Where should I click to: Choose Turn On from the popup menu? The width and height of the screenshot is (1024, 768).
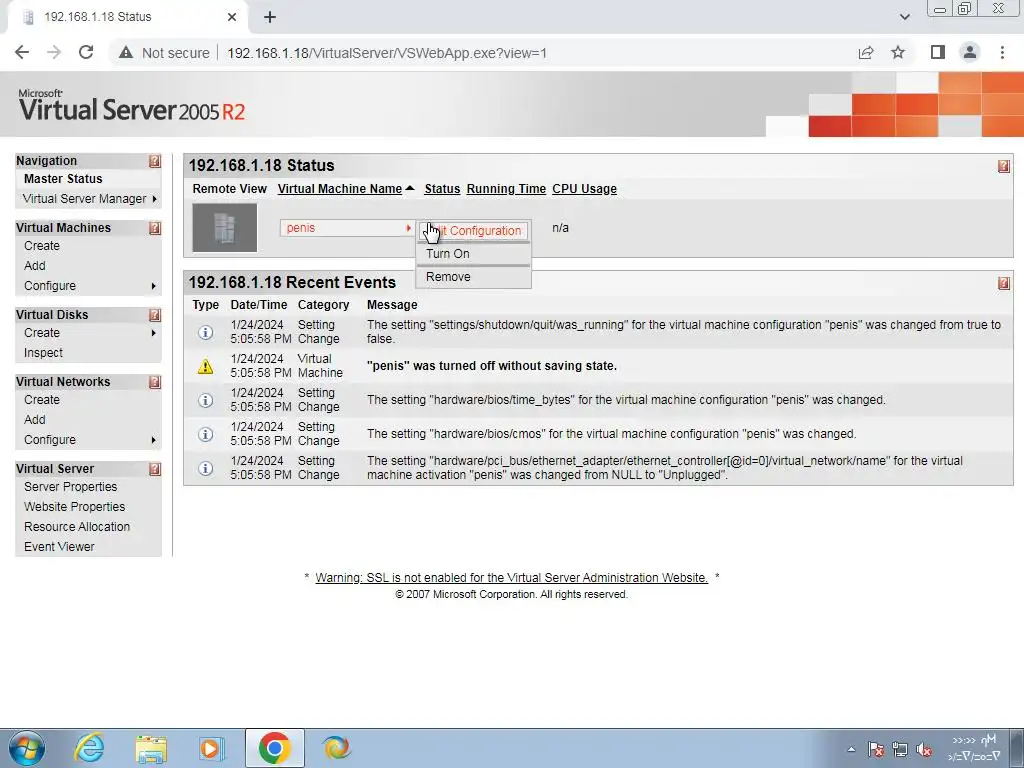click(473, 254)
